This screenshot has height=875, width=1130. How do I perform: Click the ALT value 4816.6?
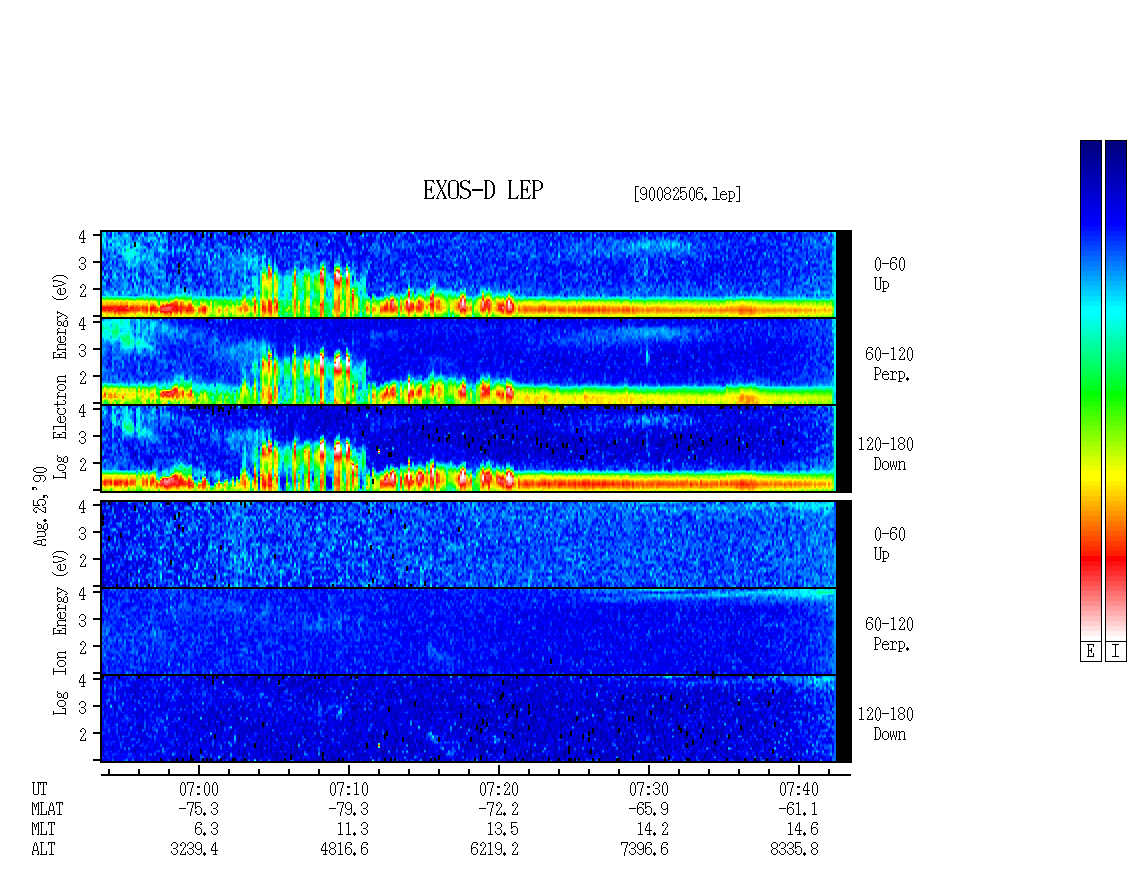(x=344, y=850)
